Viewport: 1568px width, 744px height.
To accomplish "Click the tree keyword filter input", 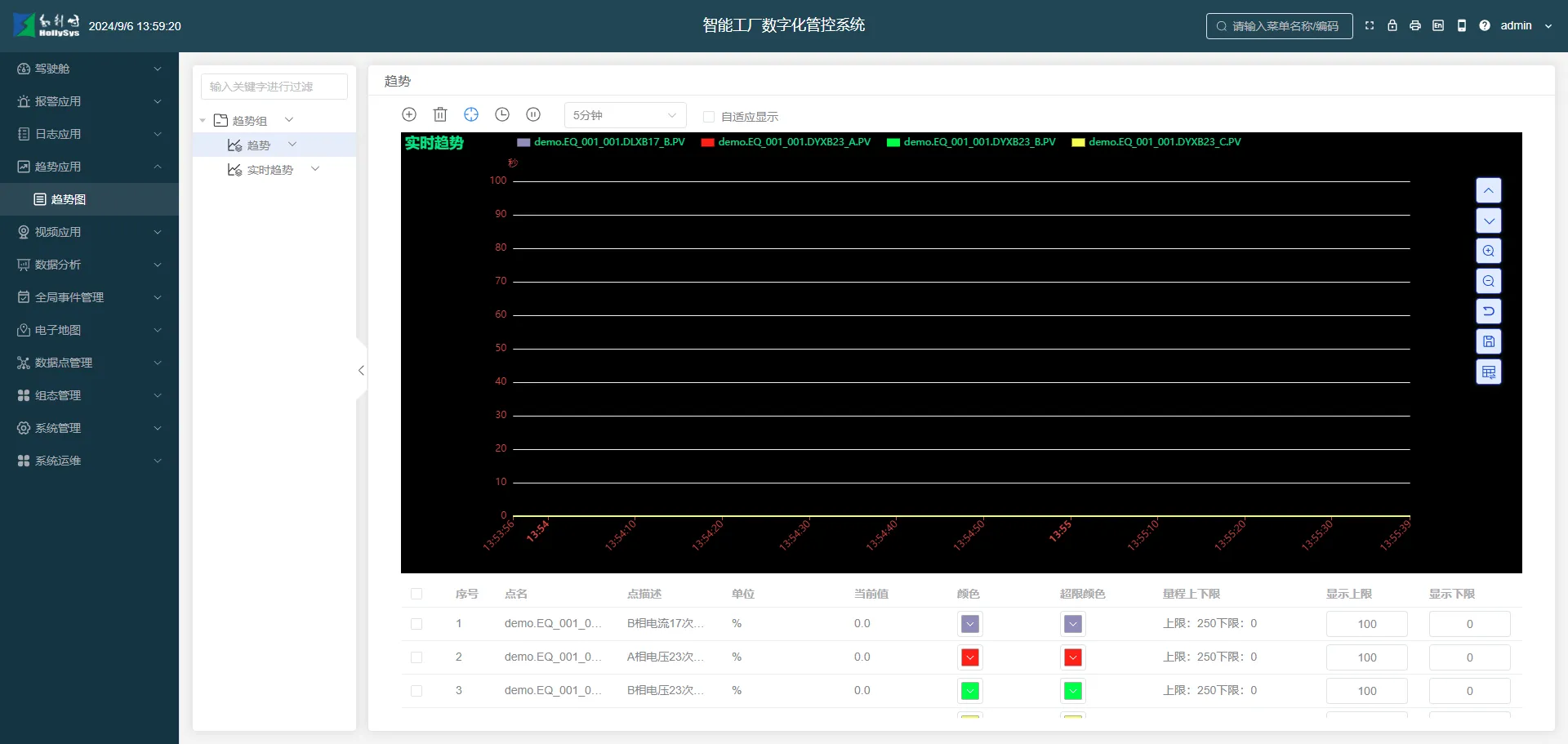I will pos(274,87).
